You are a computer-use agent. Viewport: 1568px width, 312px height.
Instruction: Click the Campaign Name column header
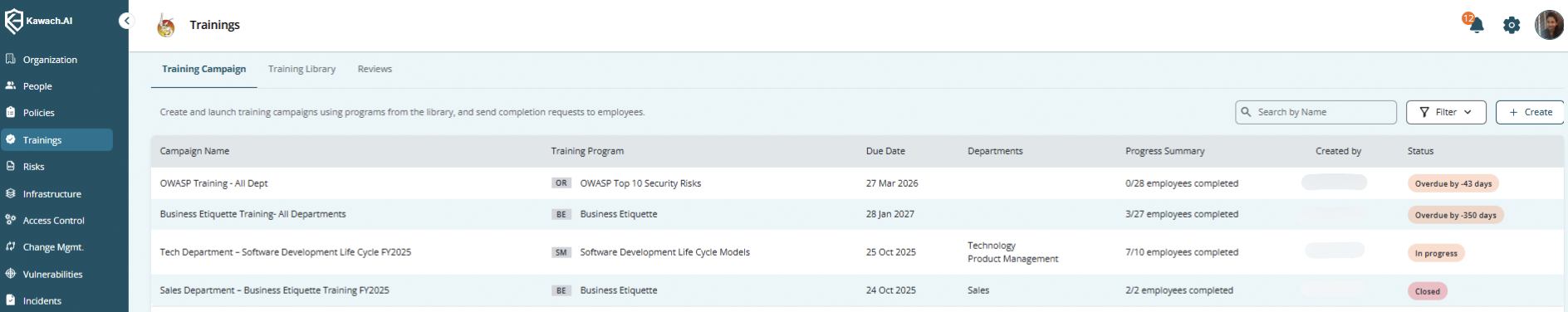[x=194, y=151]
